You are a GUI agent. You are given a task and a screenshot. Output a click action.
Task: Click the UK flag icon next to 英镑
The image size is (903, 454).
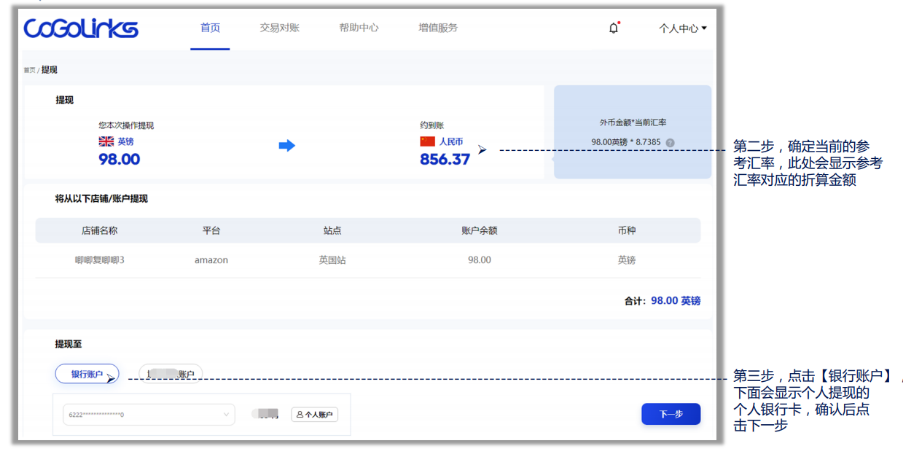pyautogui.click(x=106, y=141)
